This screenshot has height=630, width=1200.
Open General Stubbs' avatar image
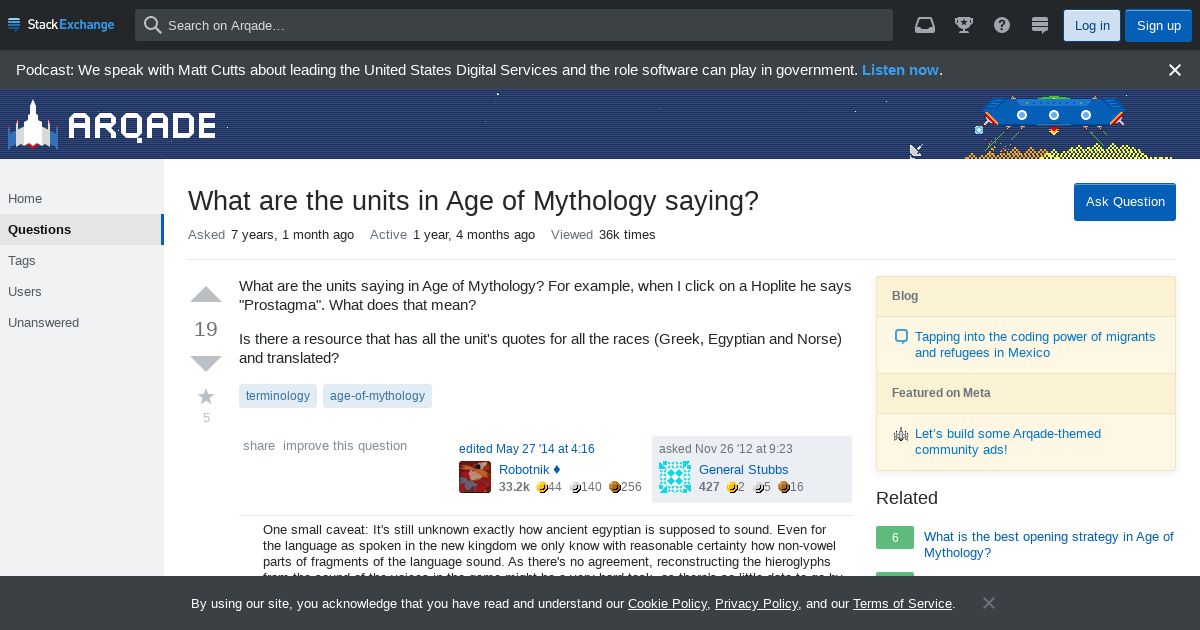pos(675,477)
